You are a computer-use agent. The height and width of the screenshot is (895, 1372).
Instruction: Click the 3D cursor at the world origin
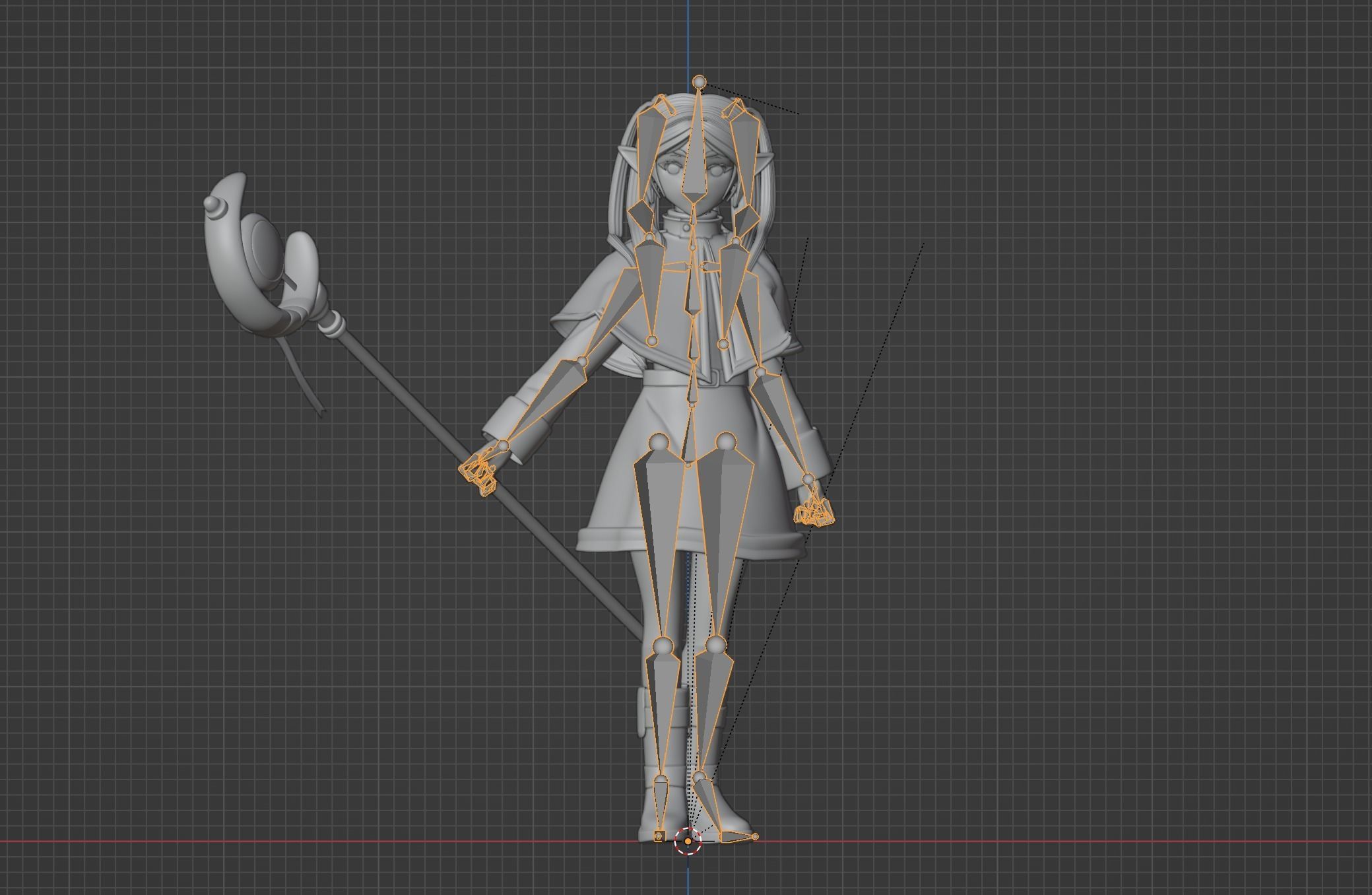click(x=688, y=842)
